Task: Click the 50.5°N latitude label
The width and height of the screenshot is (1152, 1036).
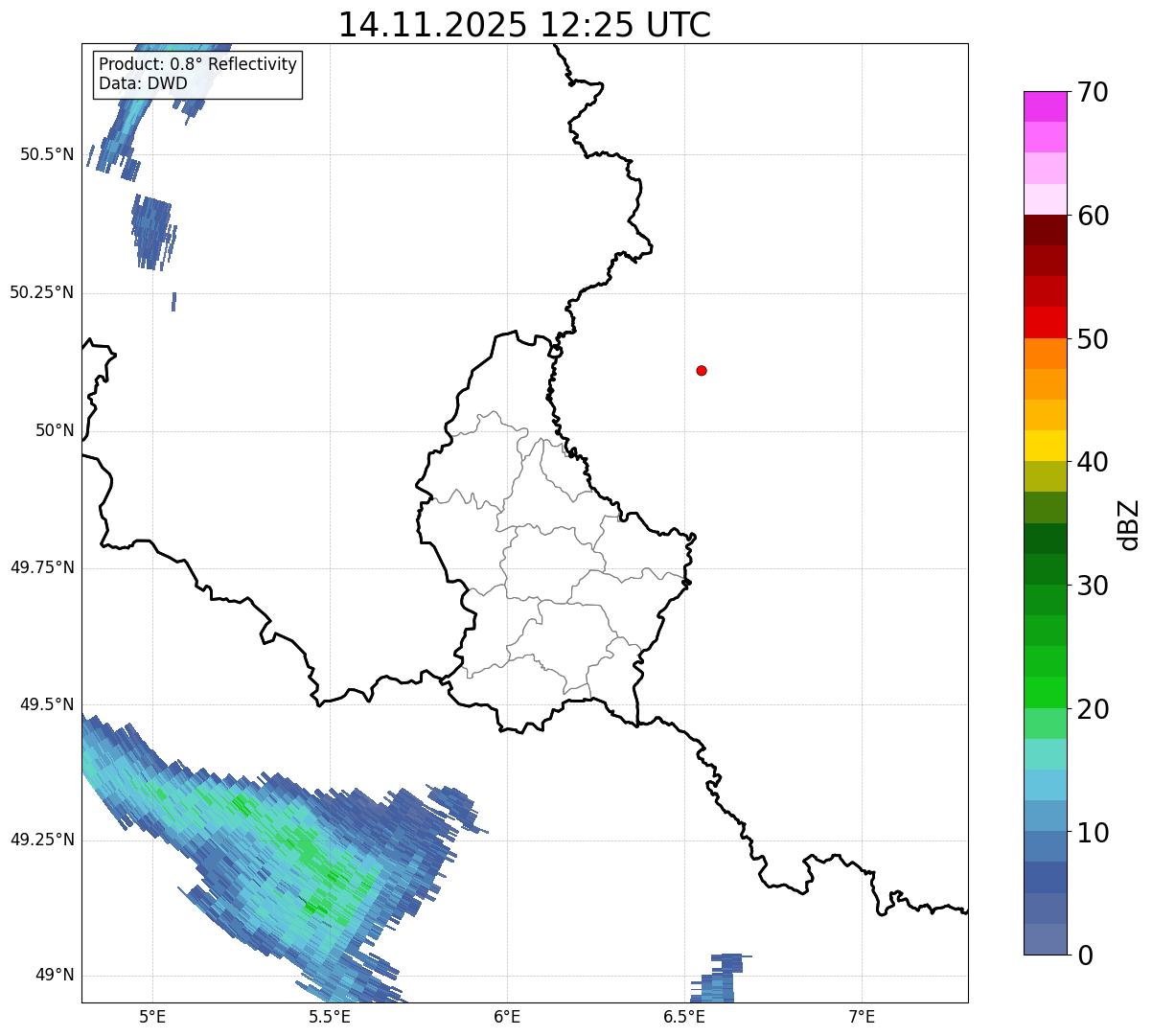Action: 47,154
